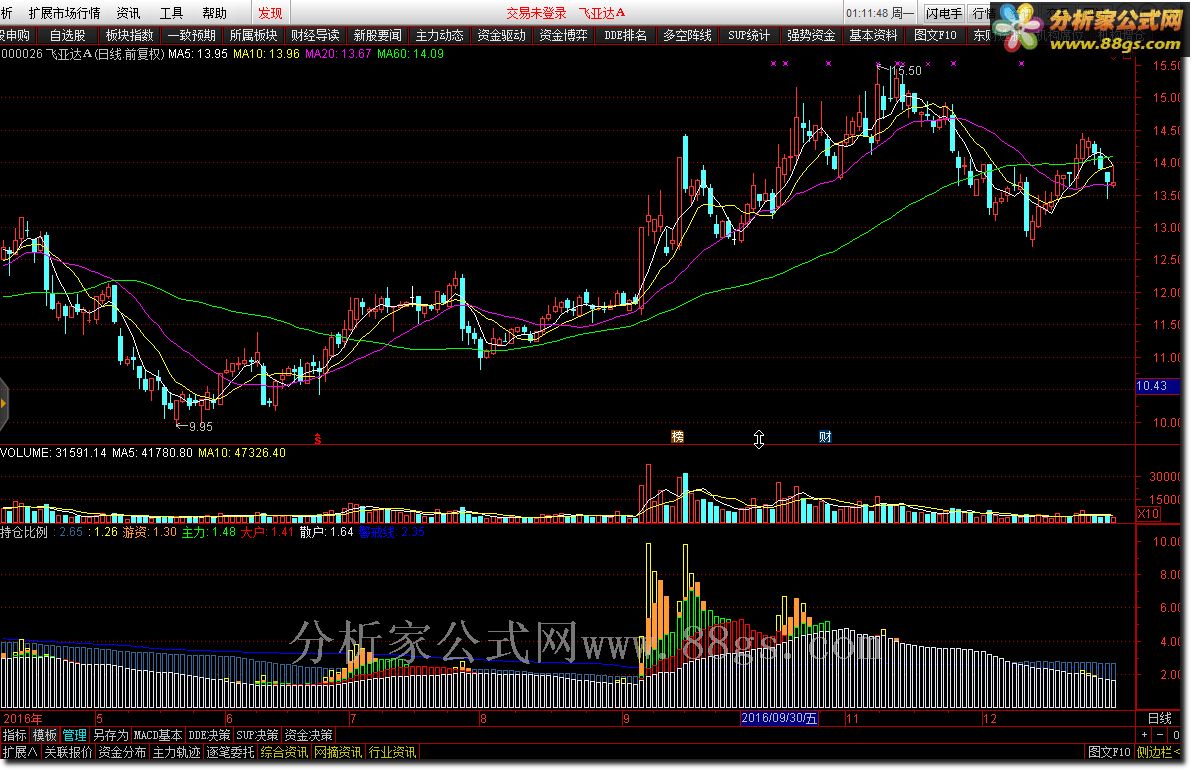Click the minus zoom-out button

coord(1159,735)
